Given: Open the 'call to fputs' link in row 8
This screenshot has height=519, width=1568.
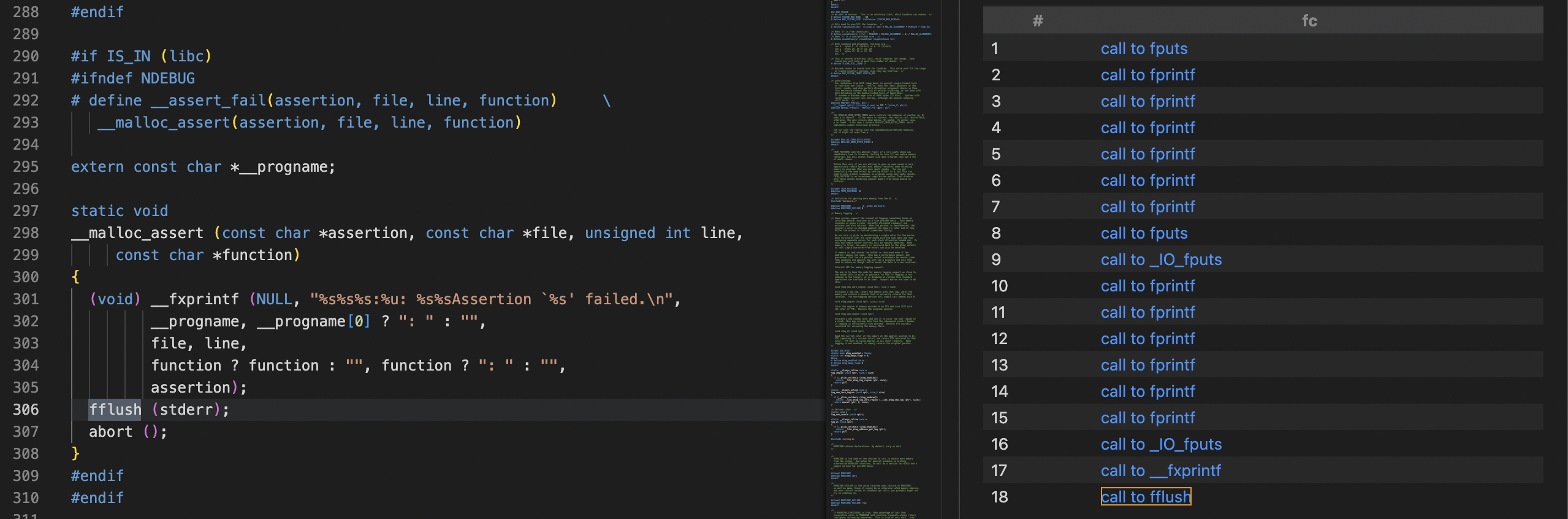Looking at the screenshot, I should pos(1144,233).
